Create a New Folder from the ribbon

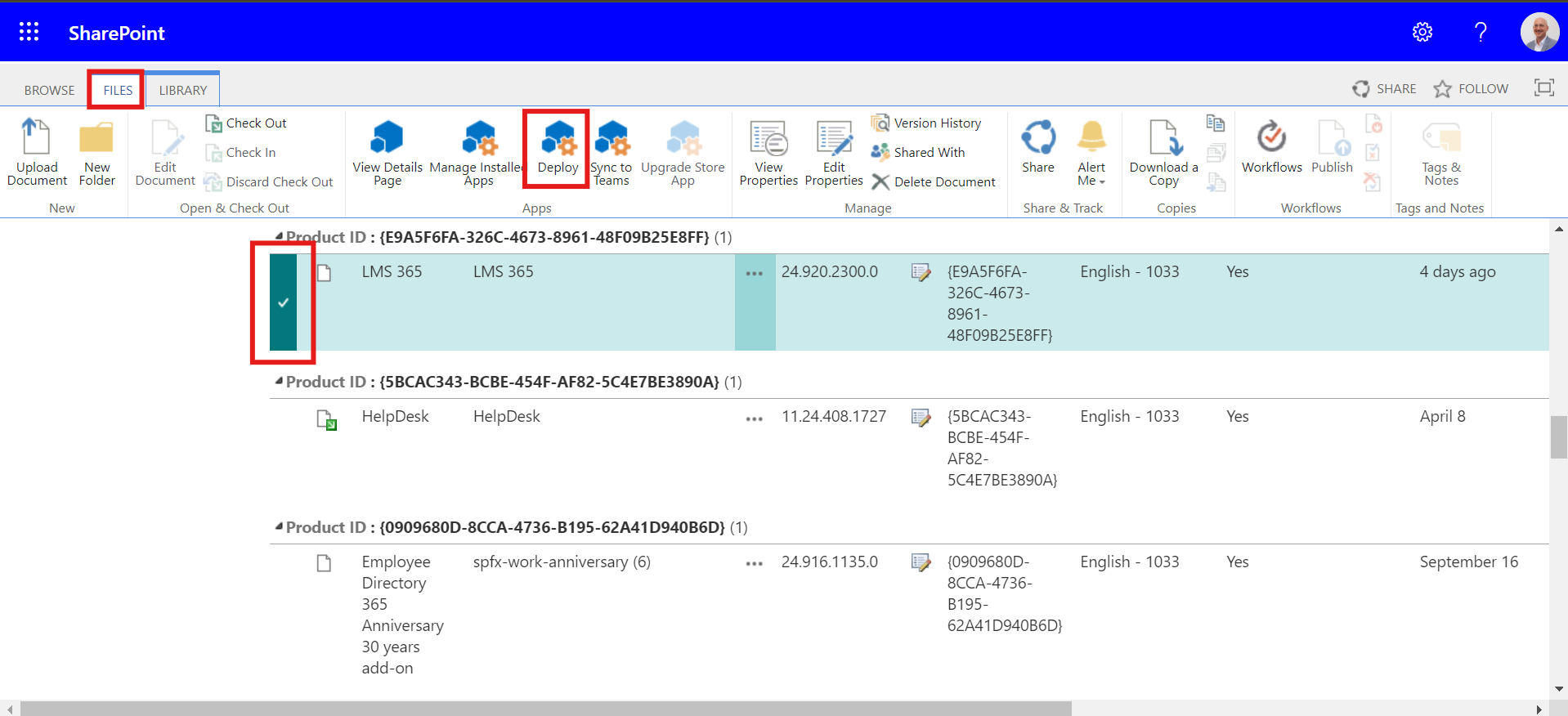click(x=96, y=153)
